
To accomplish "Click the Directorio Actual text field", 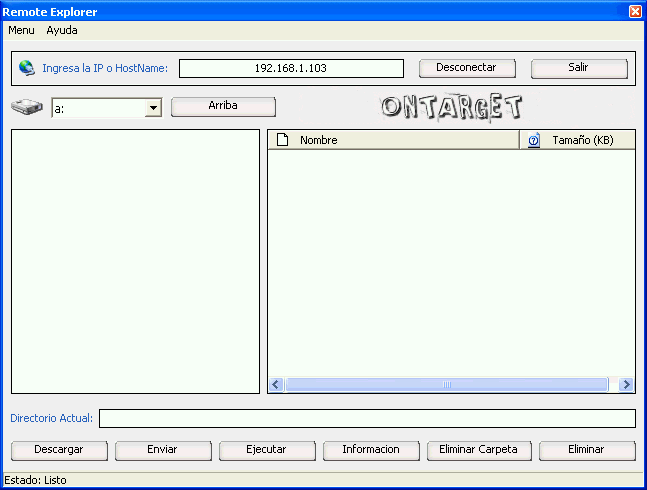I will click(x=367, y=418).
